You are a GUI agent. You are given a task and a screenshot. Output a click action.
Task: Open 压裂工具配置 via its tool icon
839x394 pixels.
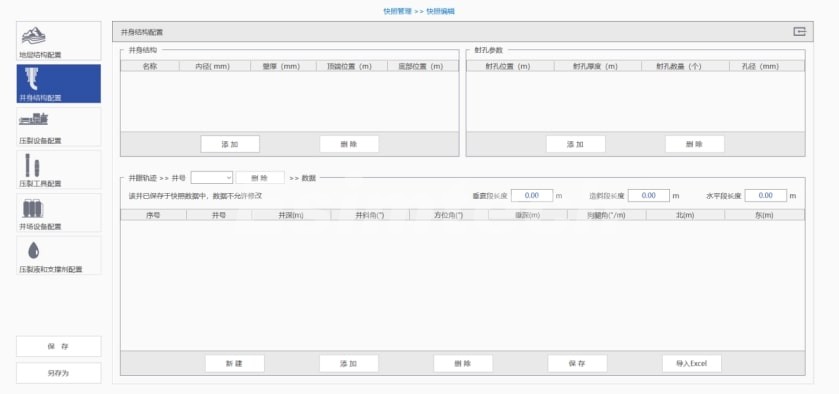(x=32, y=165)
